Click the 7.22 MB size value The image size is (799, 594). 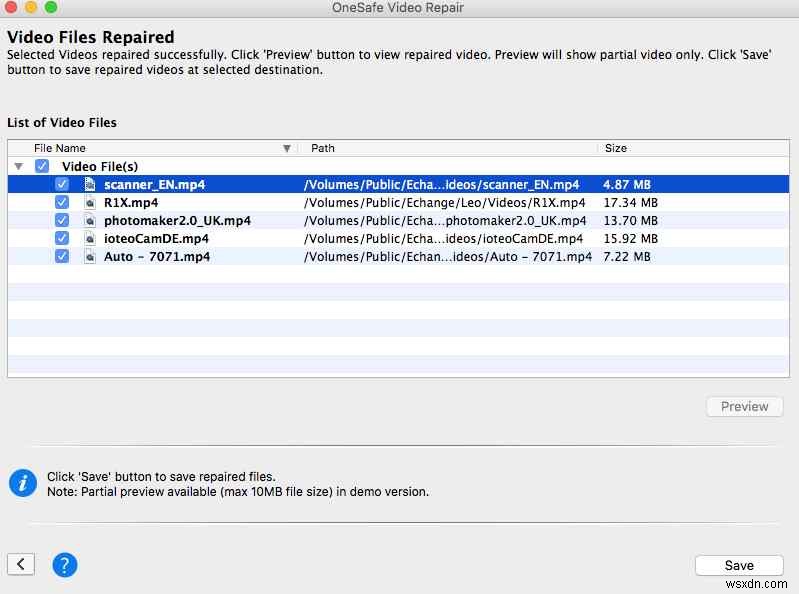pos(627,257)
